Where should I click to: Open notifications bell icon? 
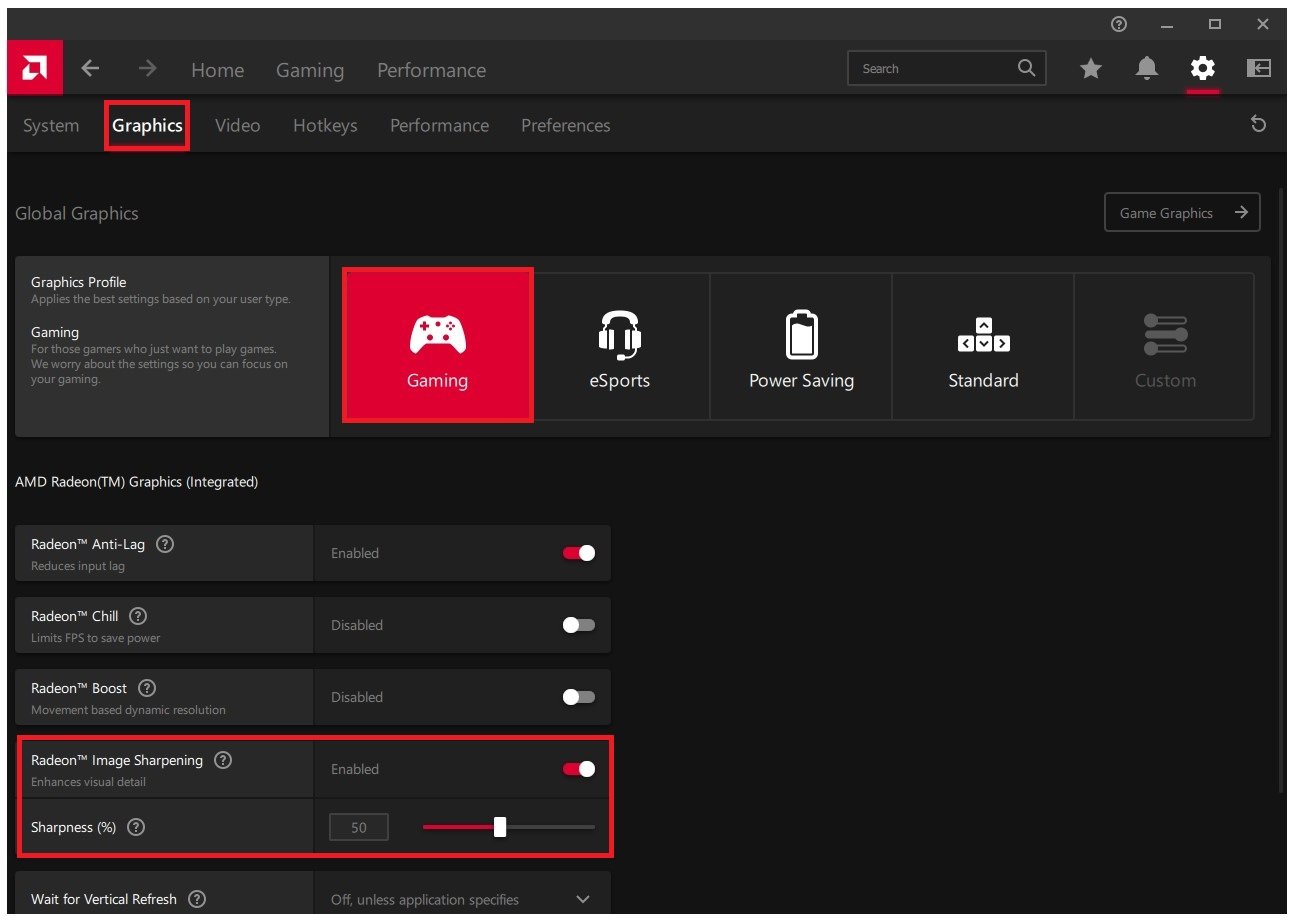[1147, 68]
